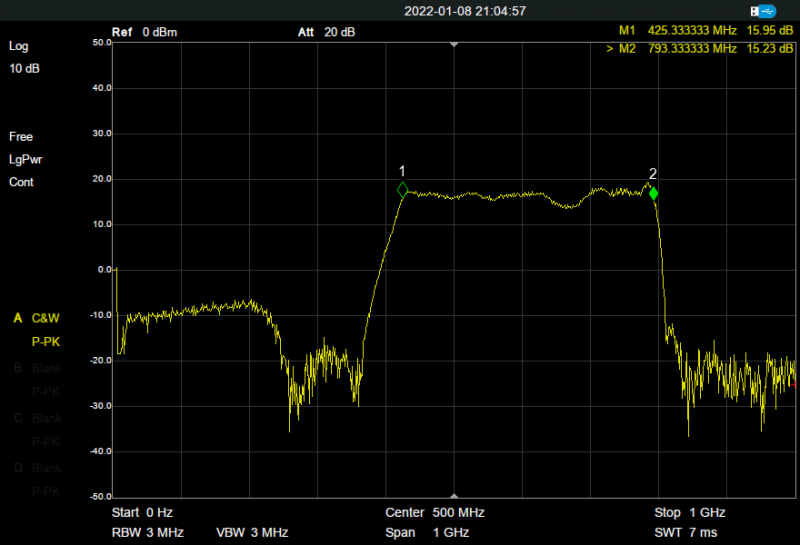Click the Stop 1 GHz frequency setting
Image resolution: width=800 pixels, height=545 pixels.
point(690,513)
